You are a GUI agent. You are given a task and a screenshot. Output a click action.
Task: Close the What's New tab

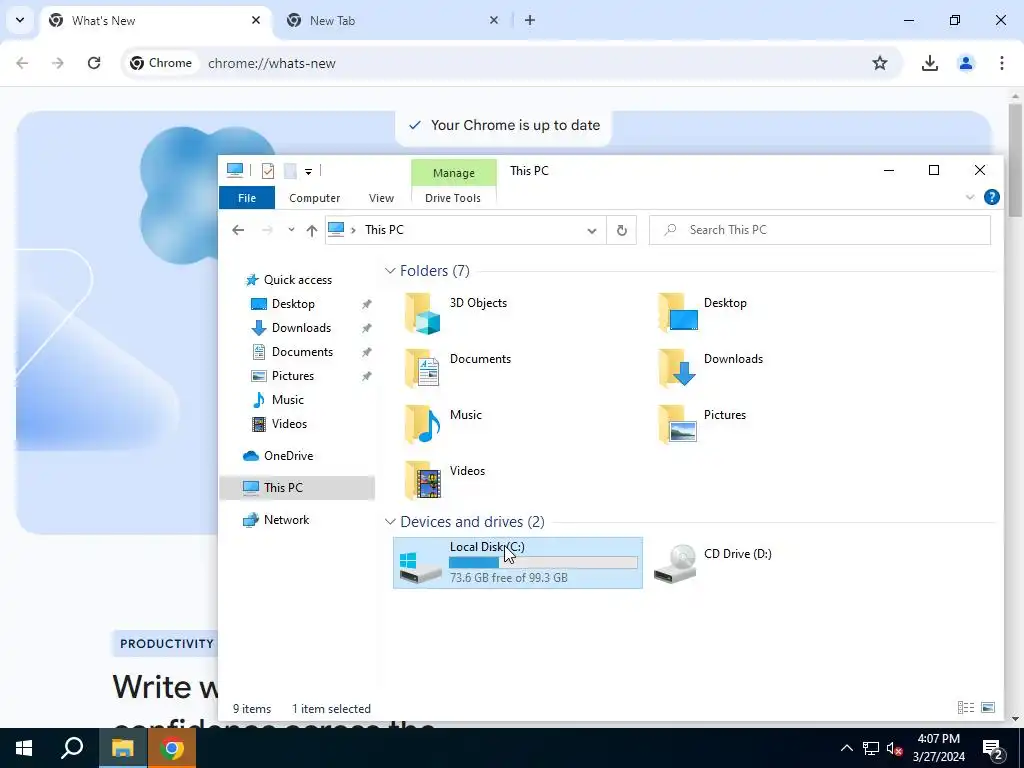coord(256,20)
